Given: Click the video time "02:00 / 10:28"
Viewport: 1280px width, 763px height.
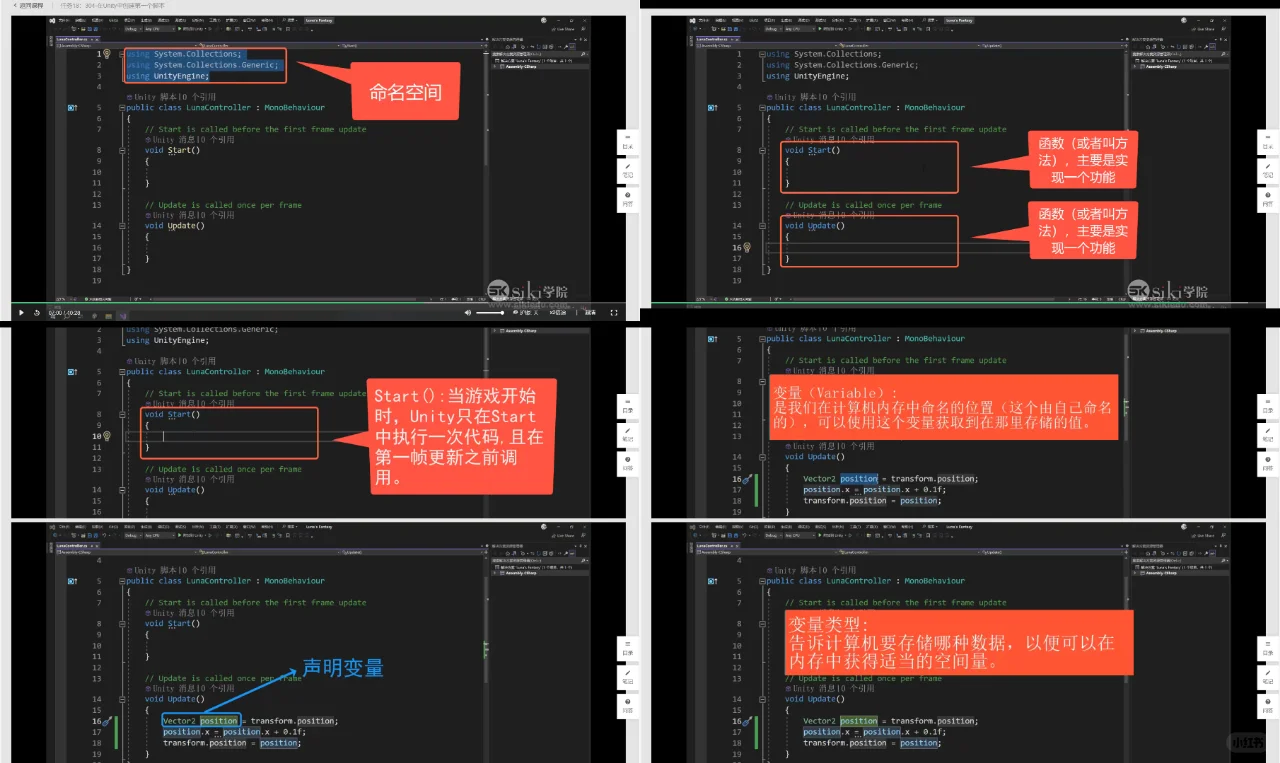Looking at the screenshot, I should pos(64,313).
